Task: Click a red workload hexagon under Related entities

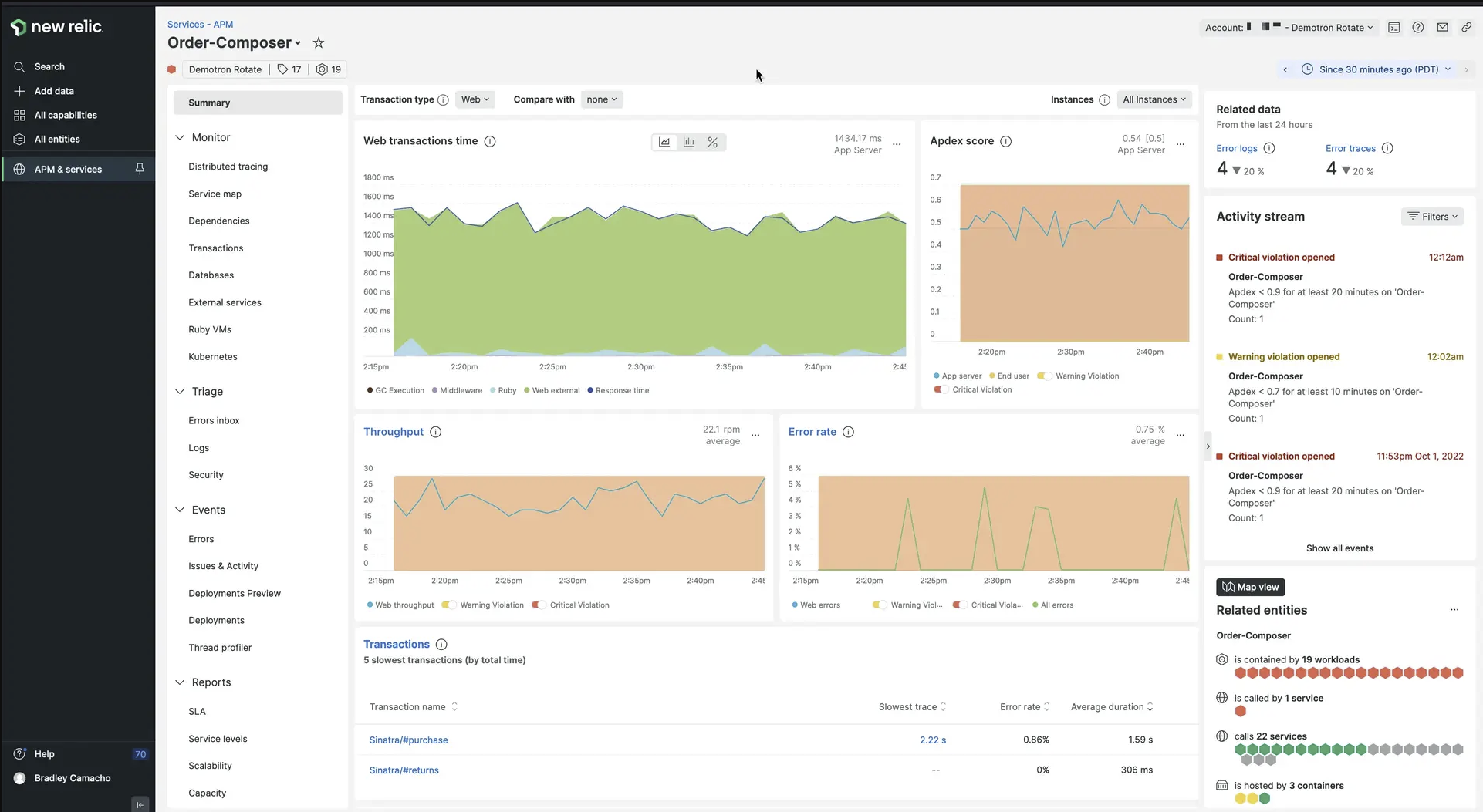Action: 1241,672
